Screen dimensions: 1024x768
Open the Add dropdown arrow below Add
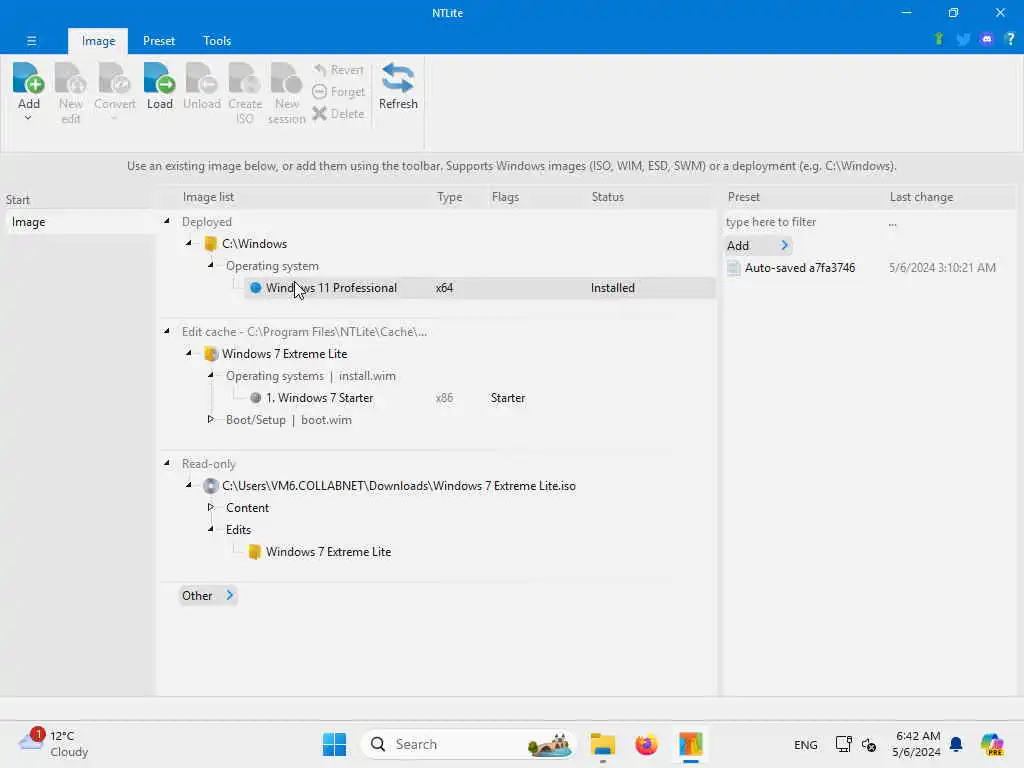[x=28, y=118]
